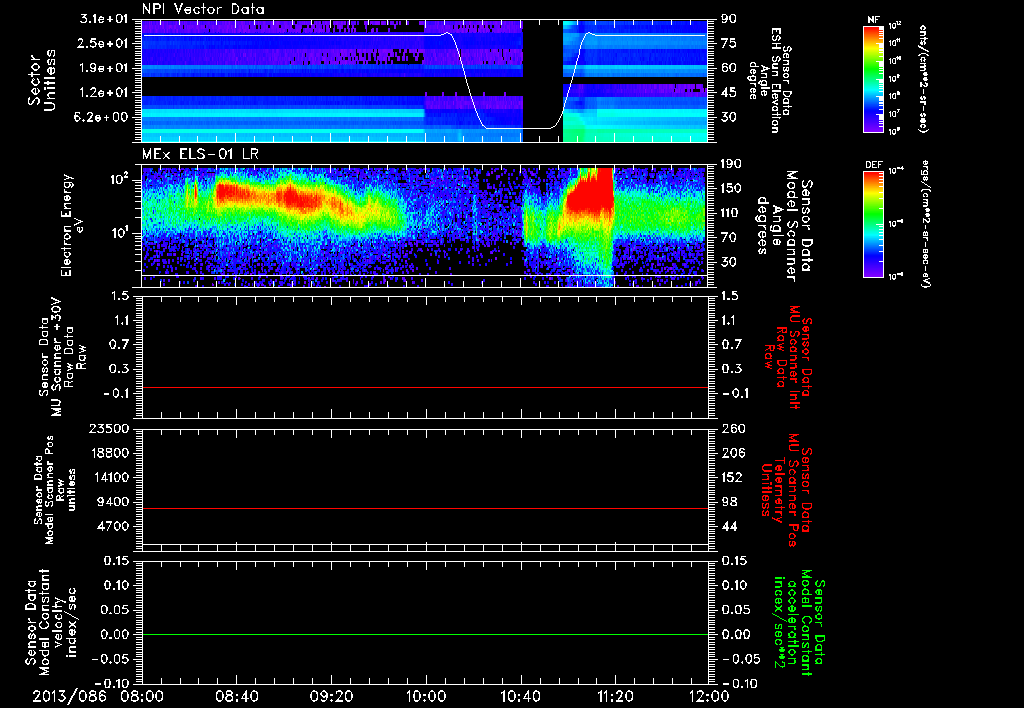1024x708 pixels.
Task: Click the 44 telemetry tick label
Action: point(728,526)
